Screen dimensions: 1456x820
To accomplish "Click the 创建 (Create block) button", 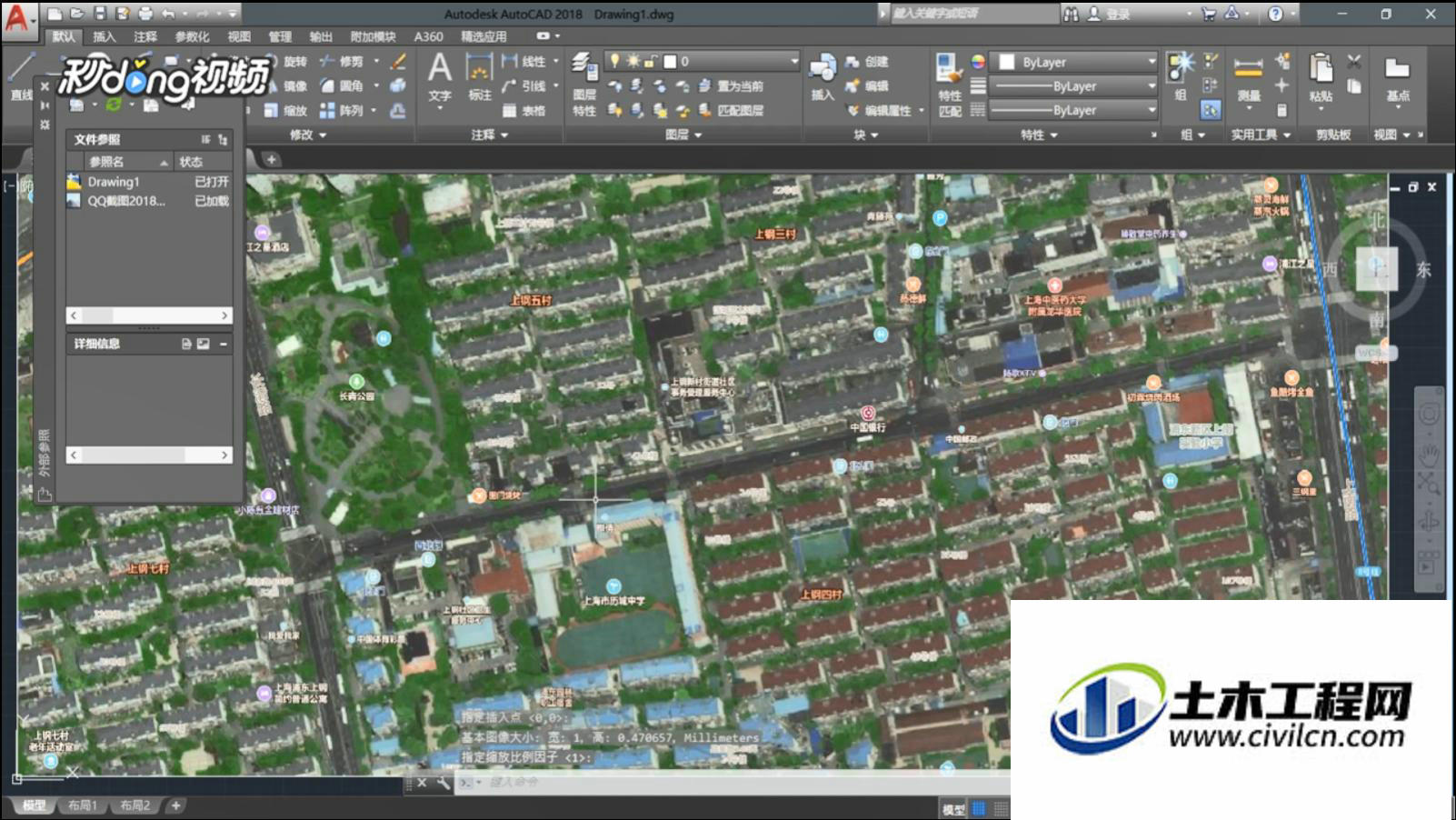I will pos(867,62).
